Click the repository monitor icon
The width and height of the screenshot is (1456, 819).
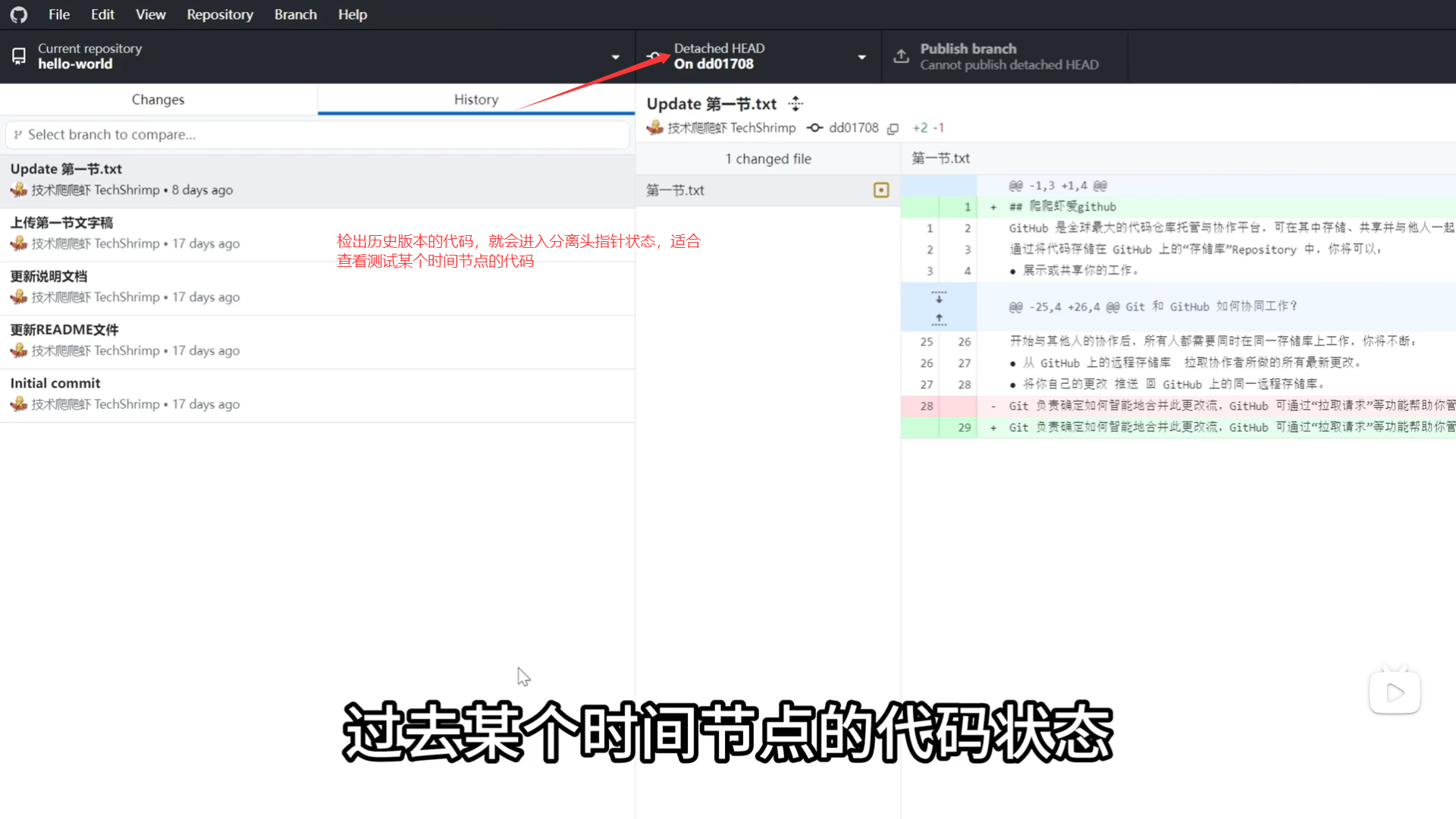point(19,56)
